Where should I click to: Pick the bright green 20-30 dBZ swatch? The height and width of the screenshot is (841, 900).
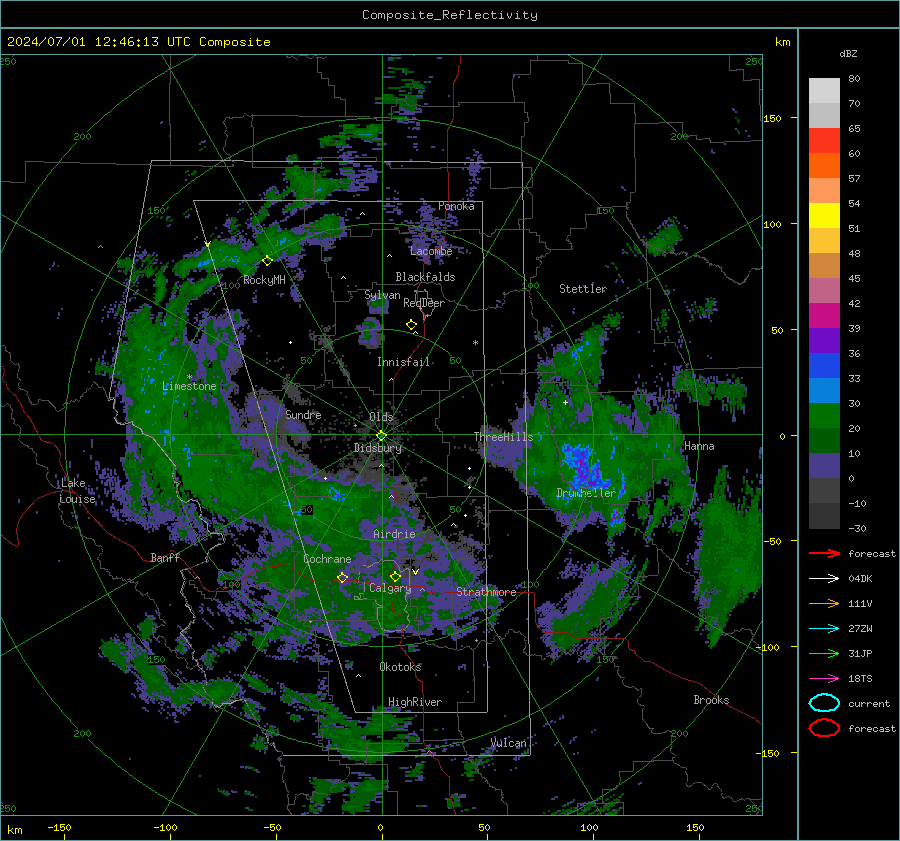(824, 416)
